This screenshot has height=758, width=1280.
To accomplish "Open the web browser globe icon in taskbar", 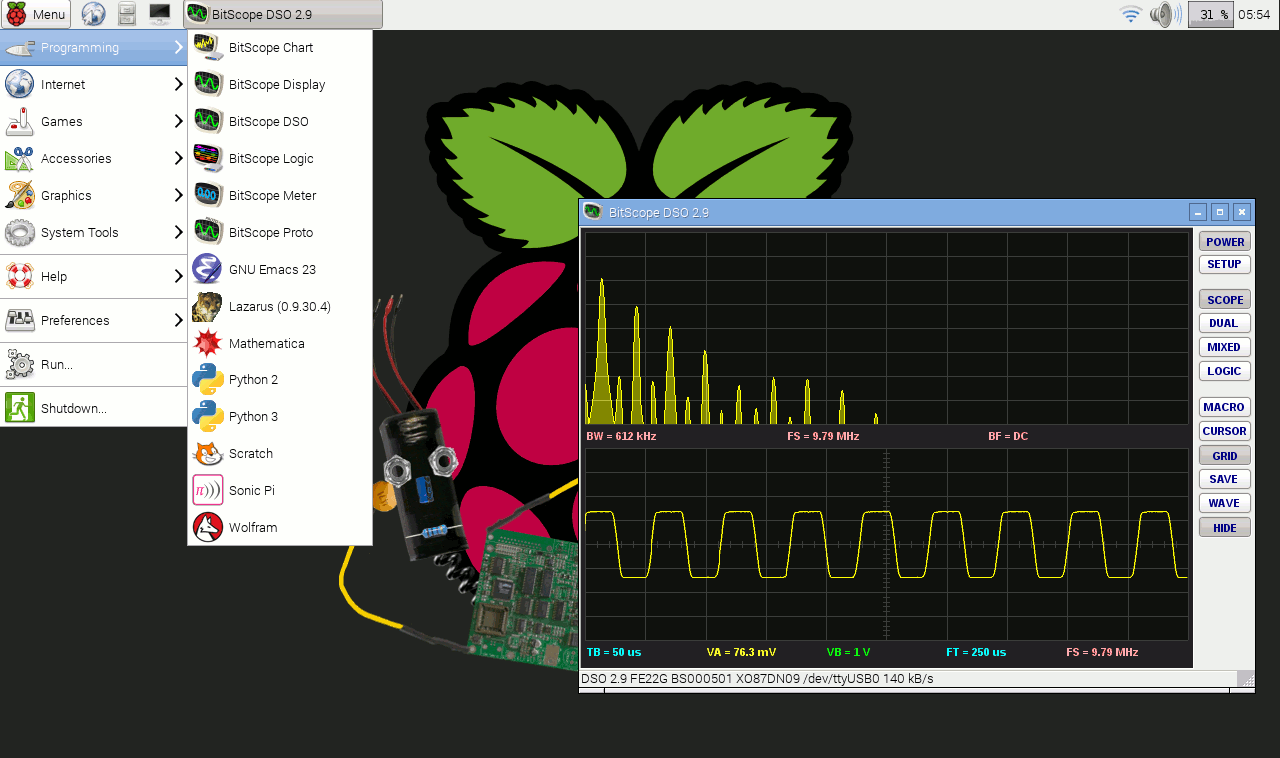I will click(93, 14).
